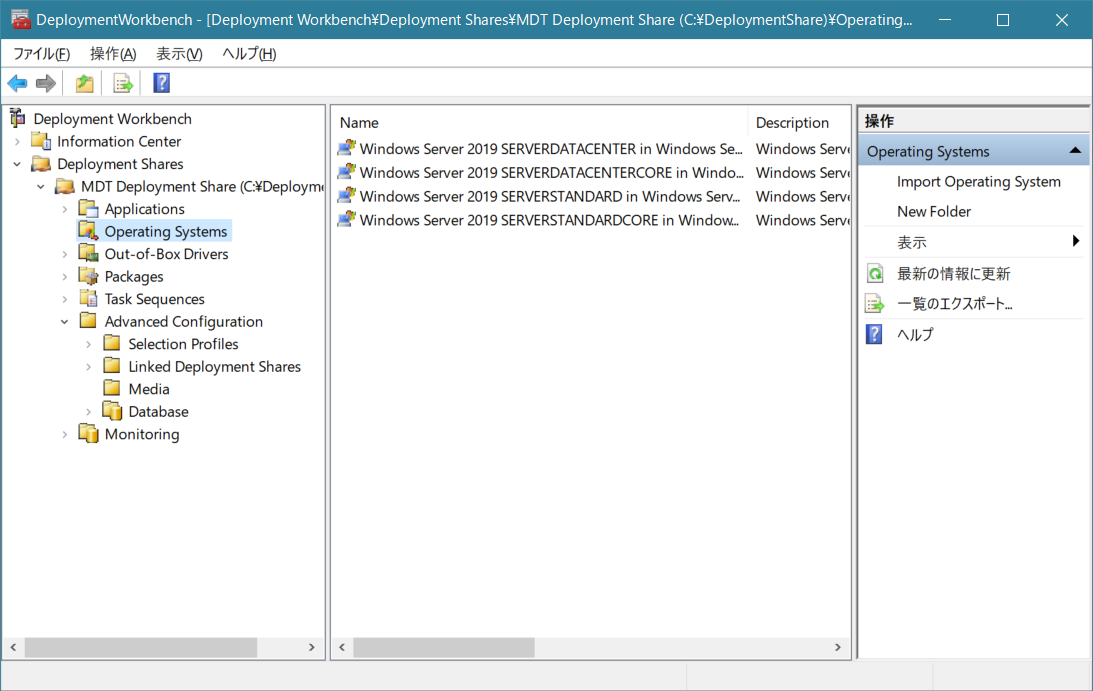The width and height of the screenshot is (1093, 691).
Task: Click the SERVERSTANDARDCORE row's OS icon
Action: click(346, 219)
